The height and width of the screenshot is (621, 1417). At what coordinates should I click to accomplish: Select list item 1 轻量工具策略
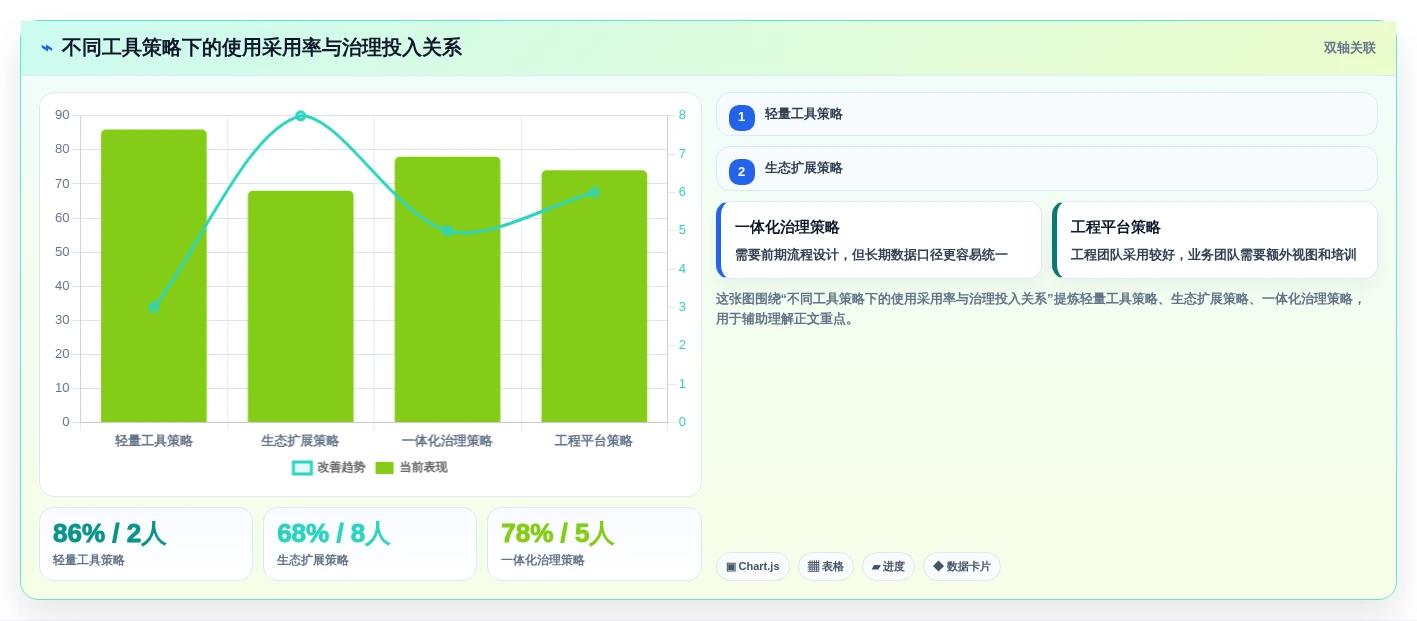(1047, 114)
